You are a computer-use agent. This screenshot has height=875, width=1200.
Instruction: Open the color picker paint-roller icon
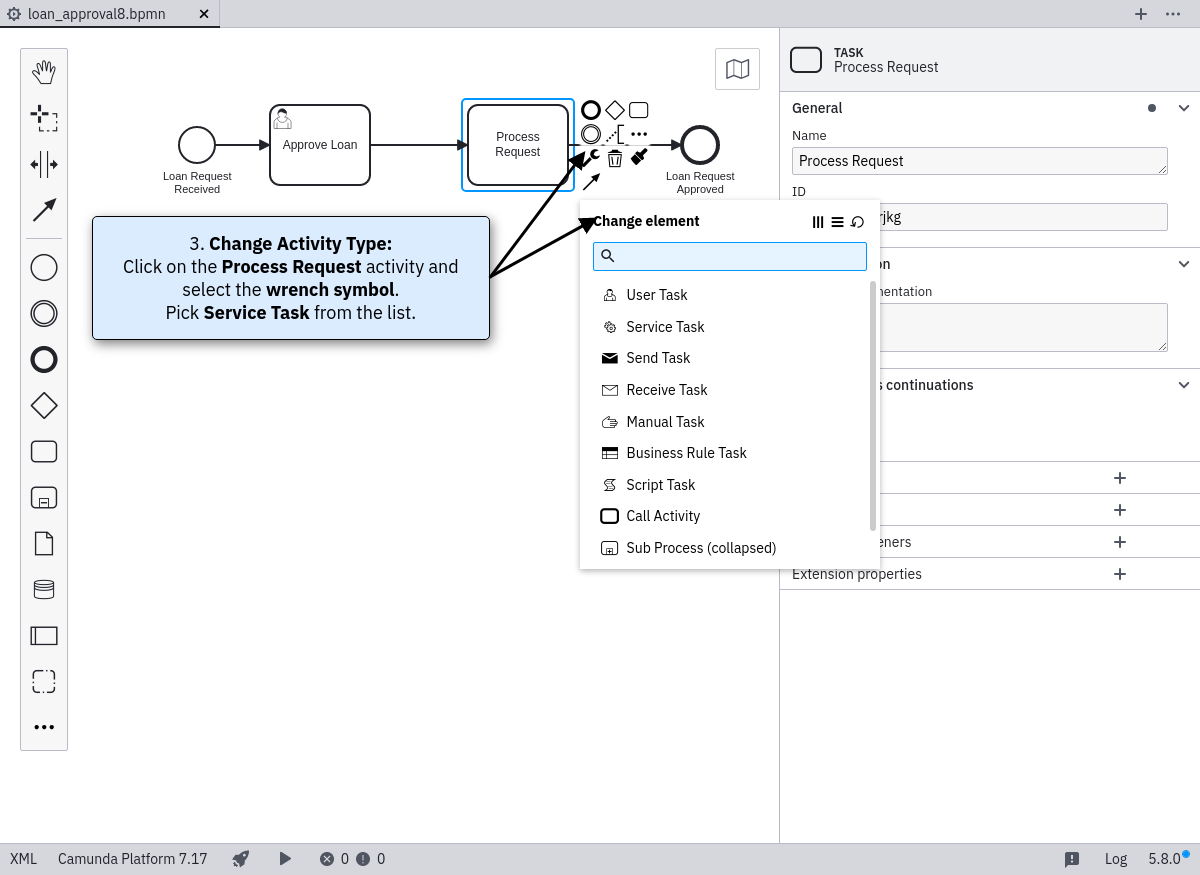tap(640, 157)
